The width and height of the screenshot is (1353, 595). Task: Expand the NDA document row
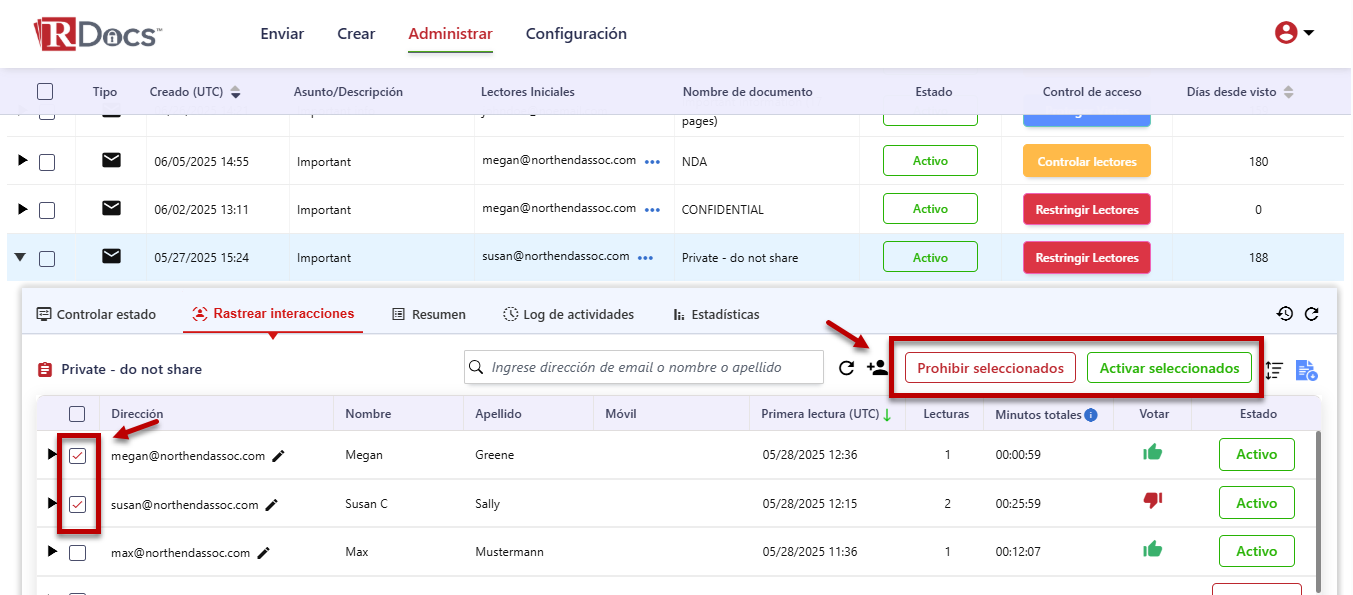click(22, 161)
